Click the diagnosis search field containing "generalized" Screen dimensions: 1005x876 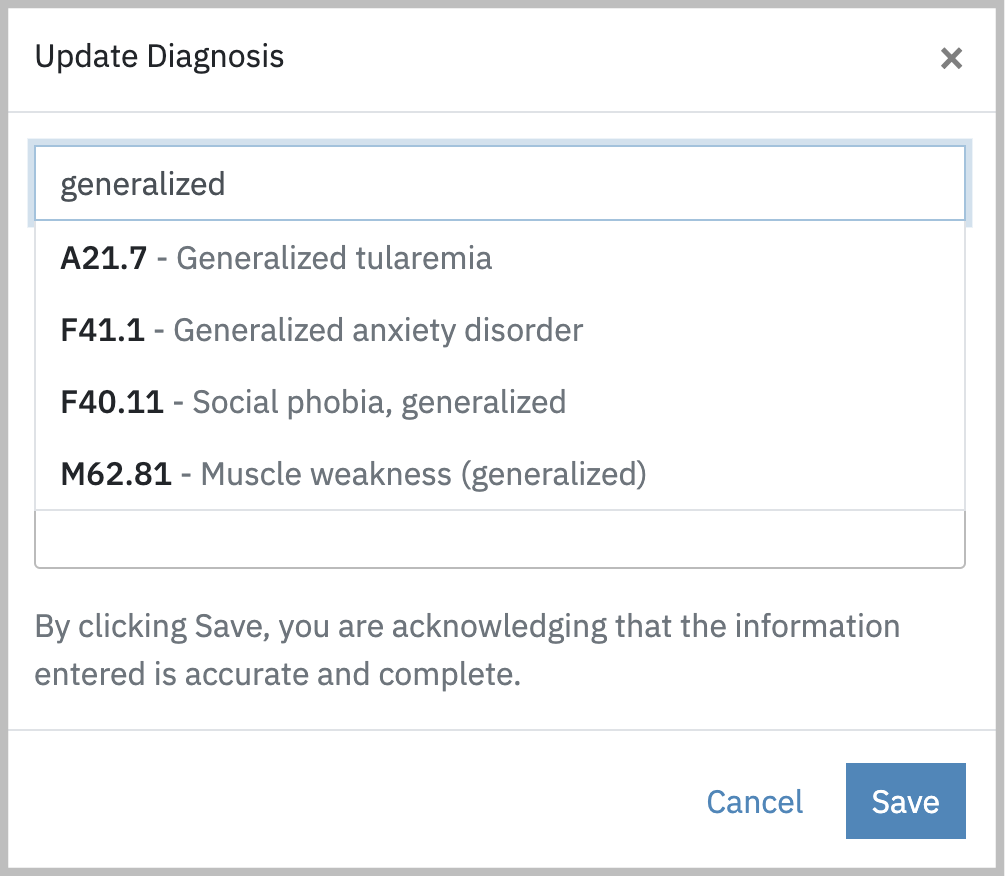[x=500, y=184]
